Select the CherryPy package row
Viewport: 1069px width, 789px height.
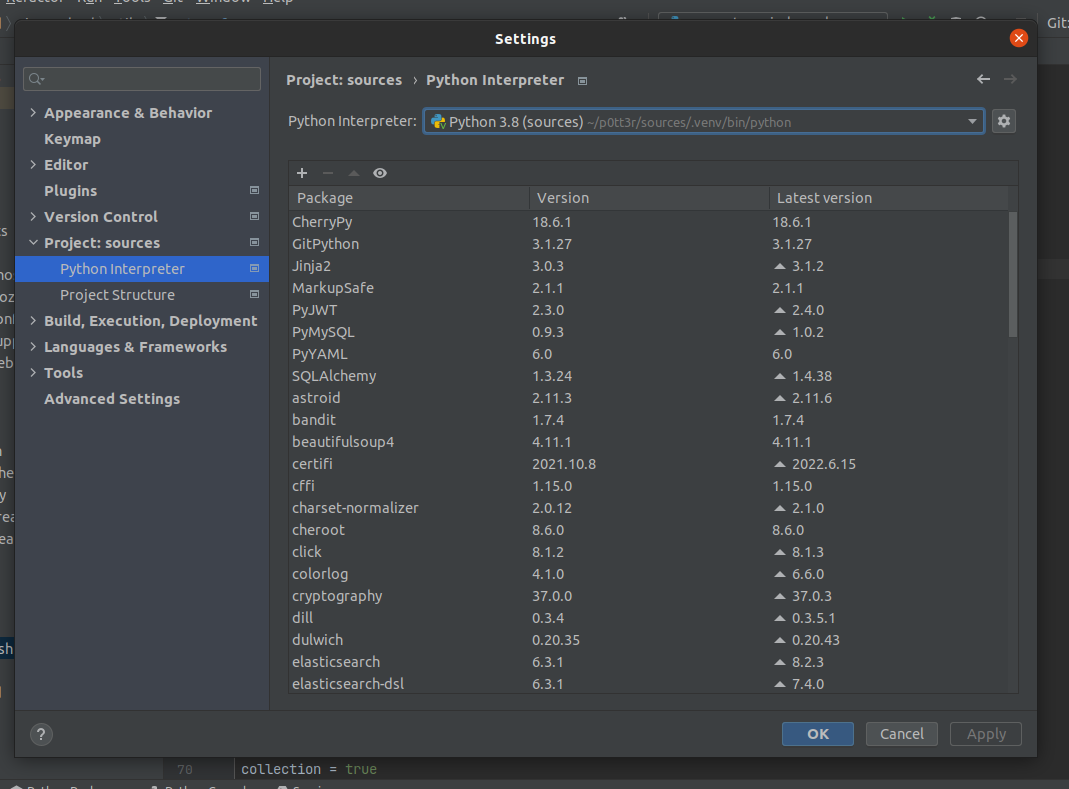coord(648,222)
